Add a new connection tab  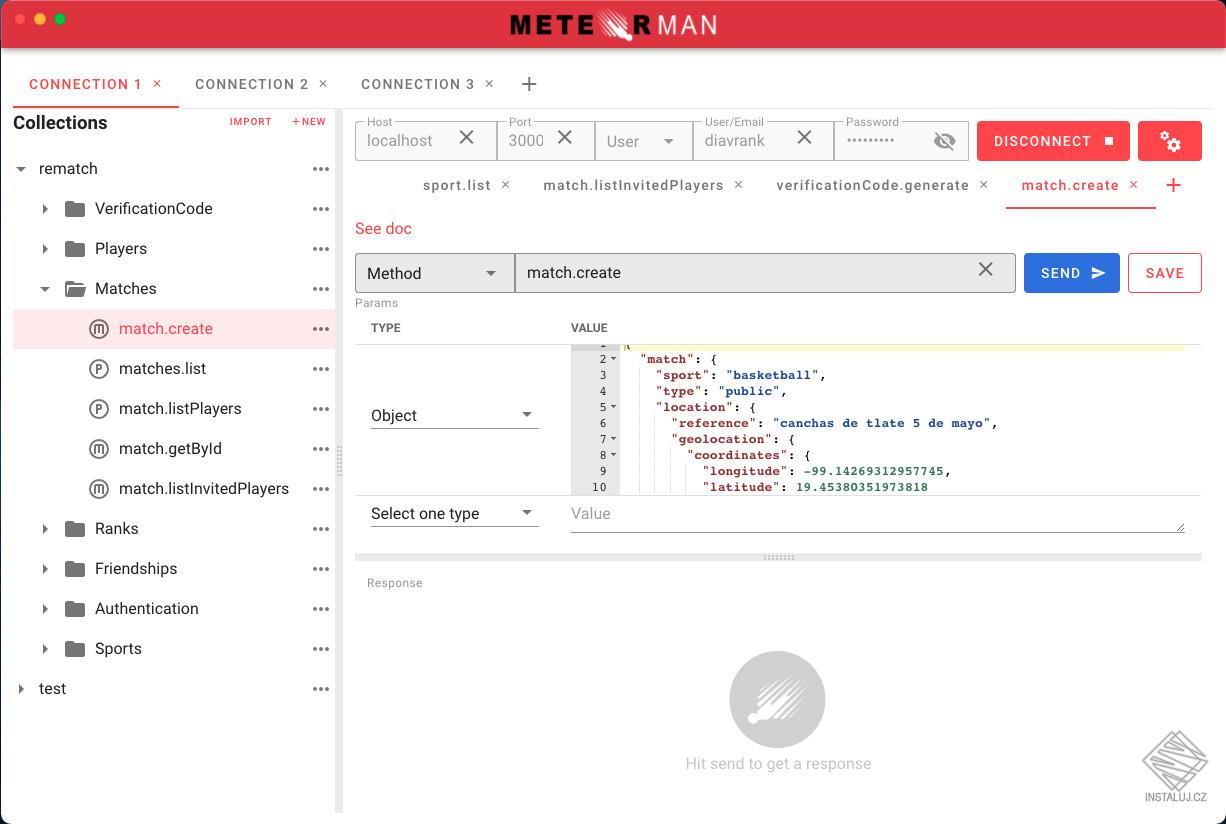coord(529,84)
